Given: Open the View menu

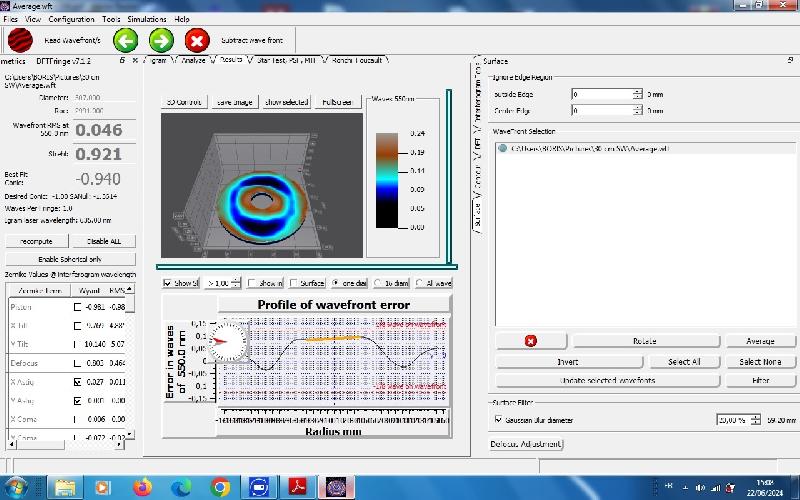Looking at the screenshot, I should (x=33, y=19).
